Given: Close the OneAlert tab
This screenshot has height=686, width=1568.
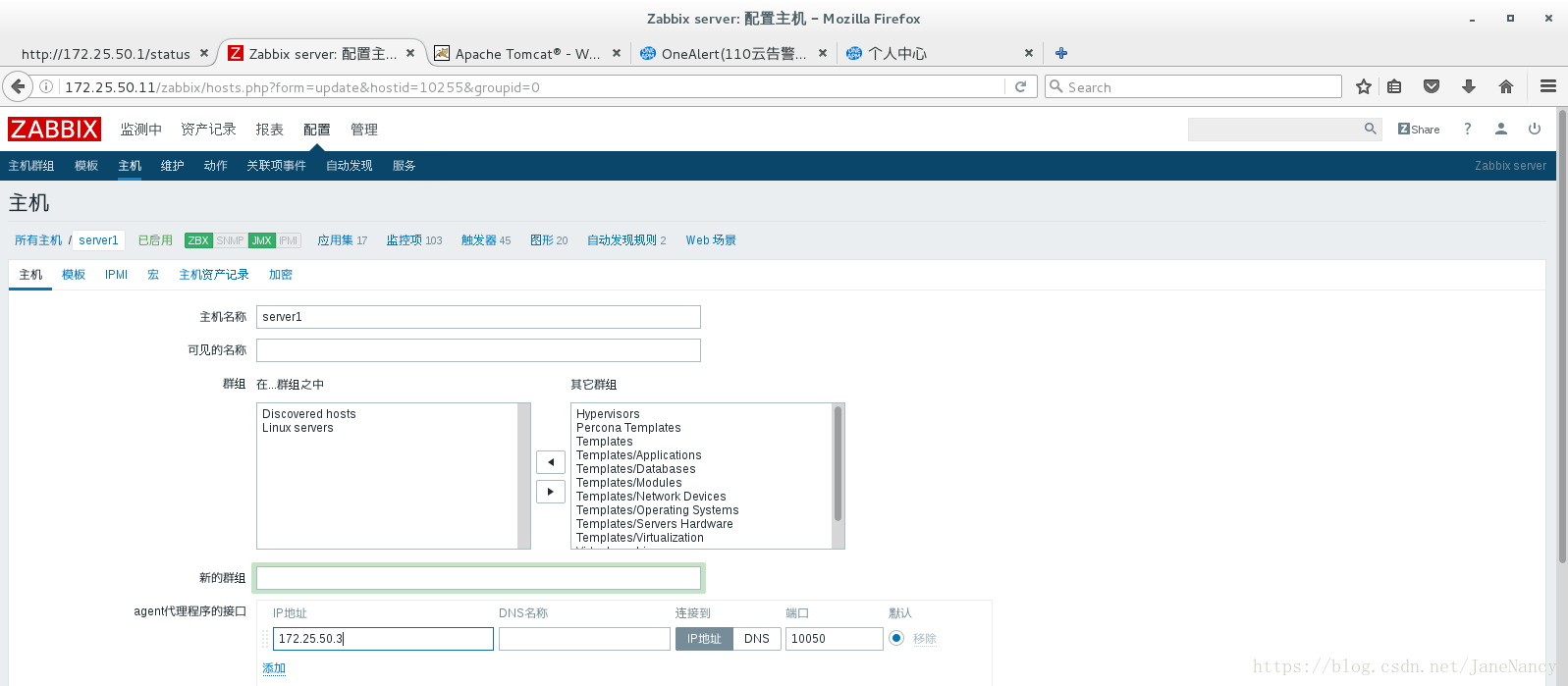Looking at the screenshot, I should coord(823,53).
